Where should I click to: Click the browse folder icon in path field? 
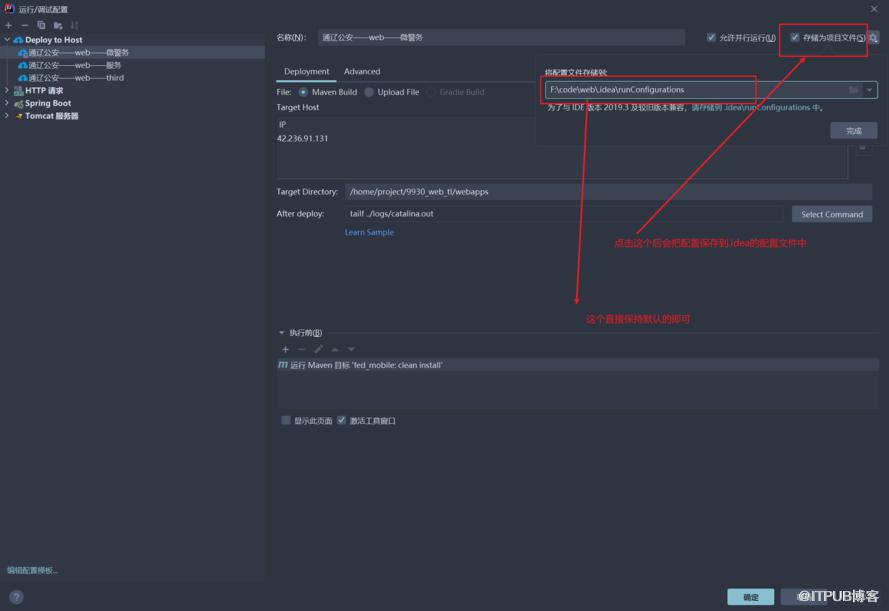pyautogui.click(x=853, y=90)
